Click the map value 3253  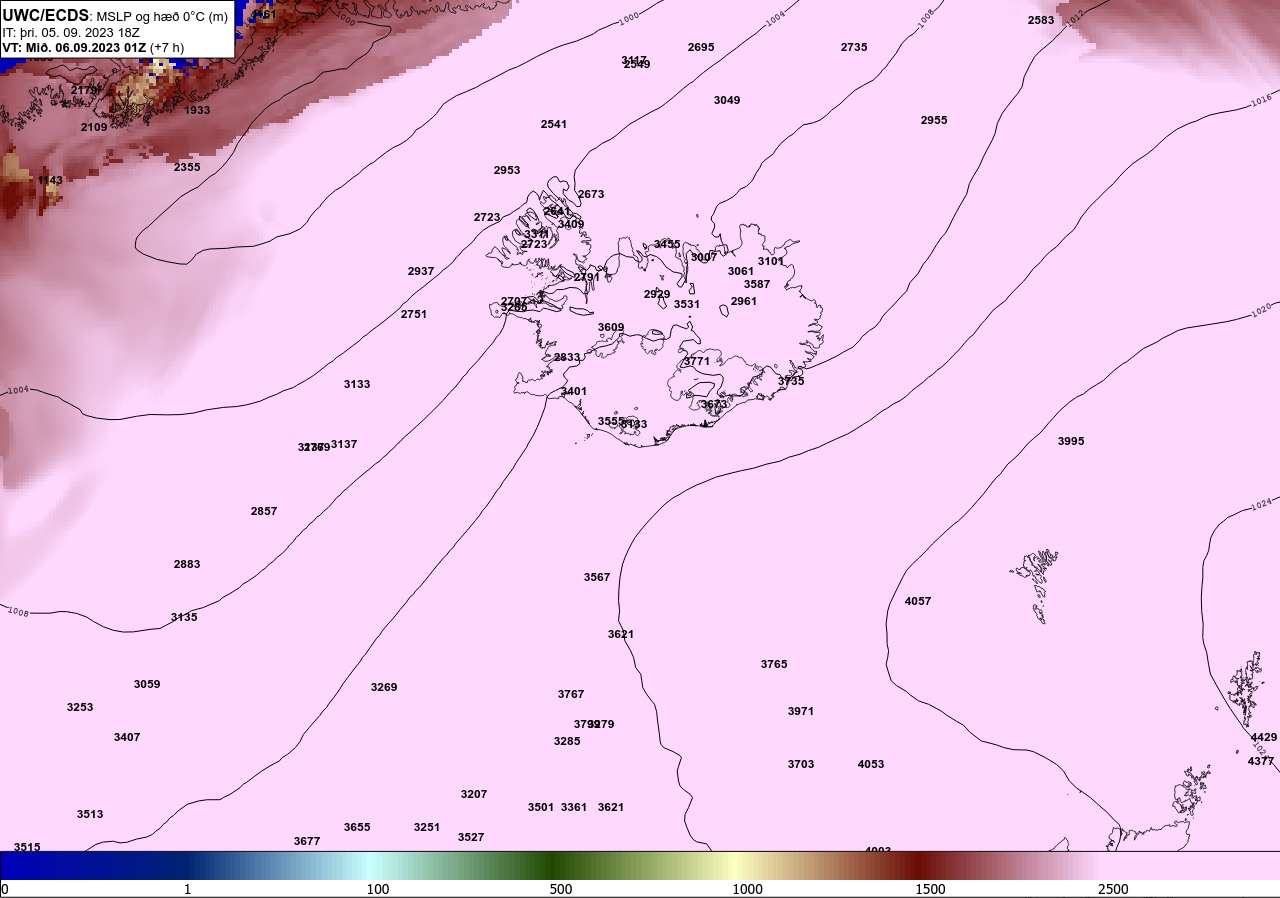coord(80,707)
